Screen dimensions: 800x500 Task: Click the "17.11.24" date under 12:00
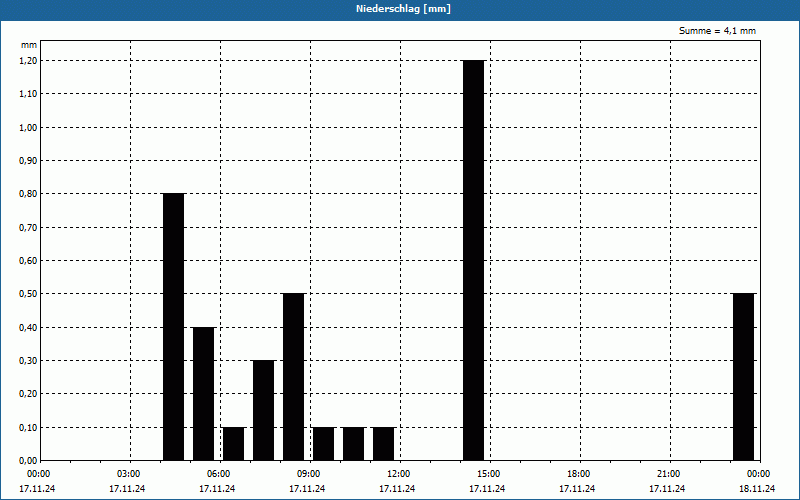pos(397,488)
